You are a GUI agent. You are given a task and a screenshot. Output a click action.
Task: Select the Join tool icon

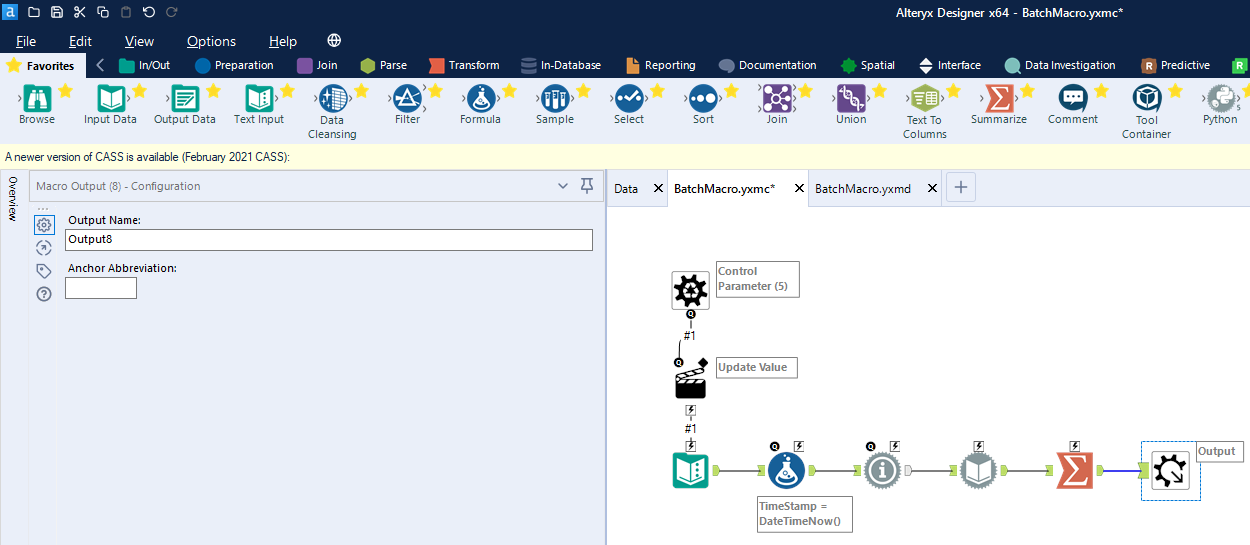click(x=777, y=98)
